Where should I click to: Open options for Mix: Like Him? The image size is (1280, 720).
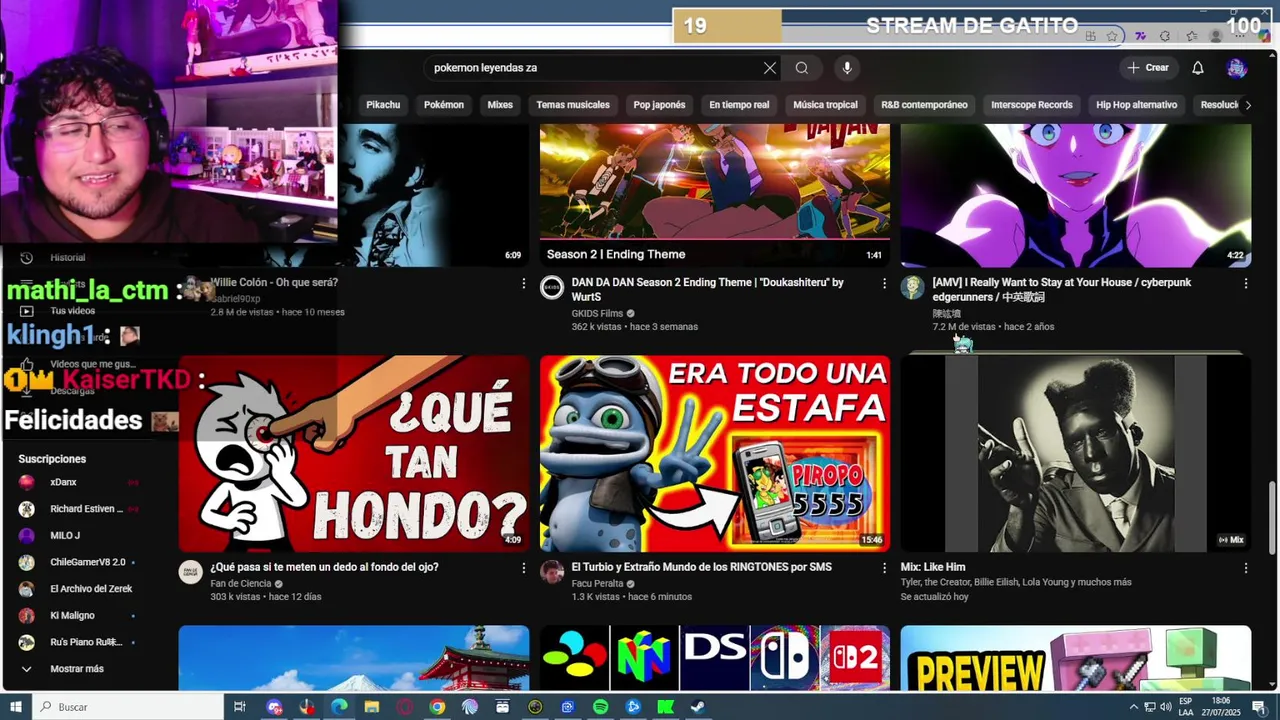point(1245,568)
